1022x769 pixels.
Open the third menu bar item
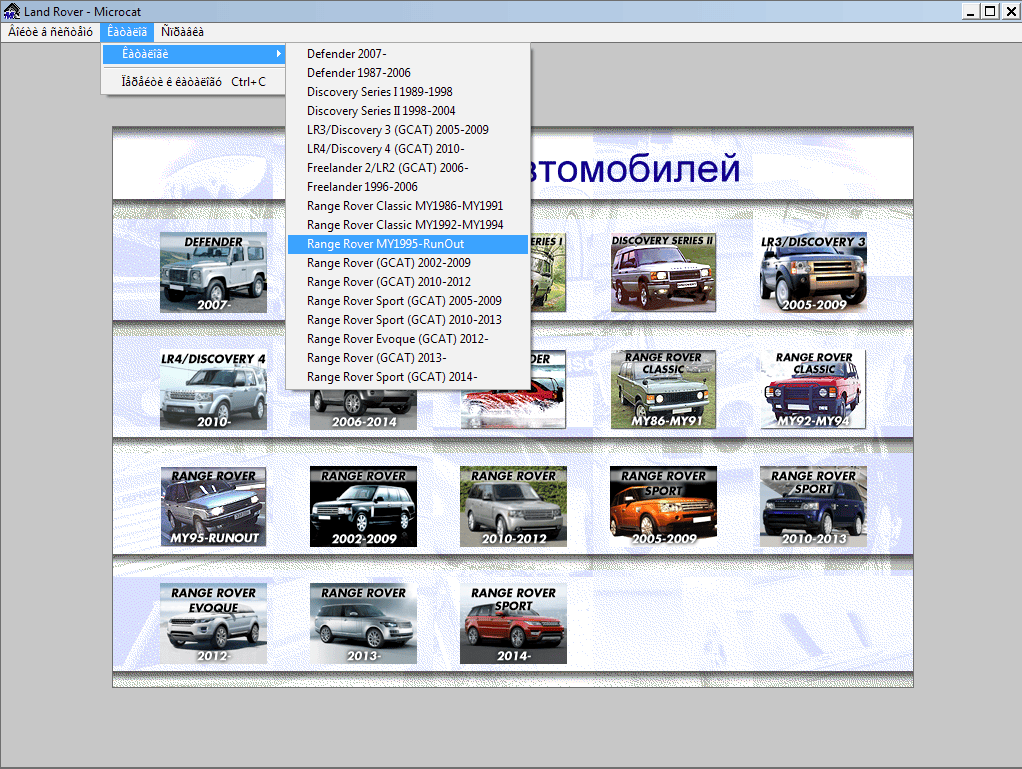182,32
